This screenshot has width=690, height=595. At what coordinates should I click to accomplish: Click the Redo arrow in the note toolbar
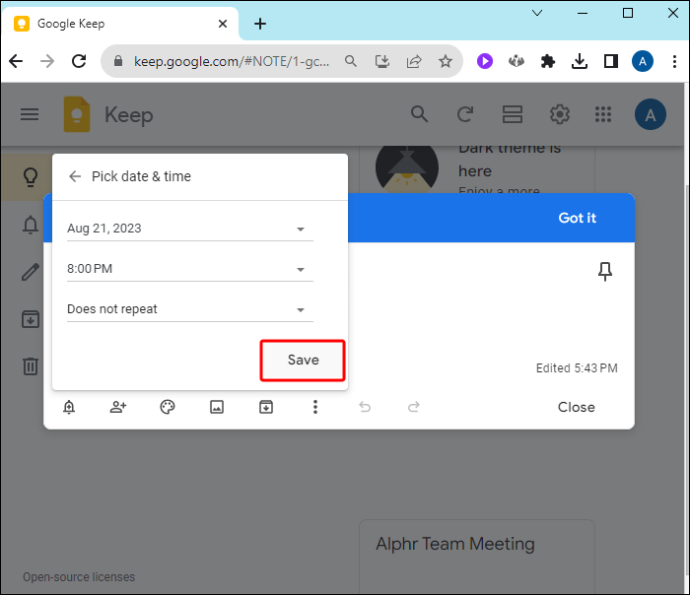414,407
